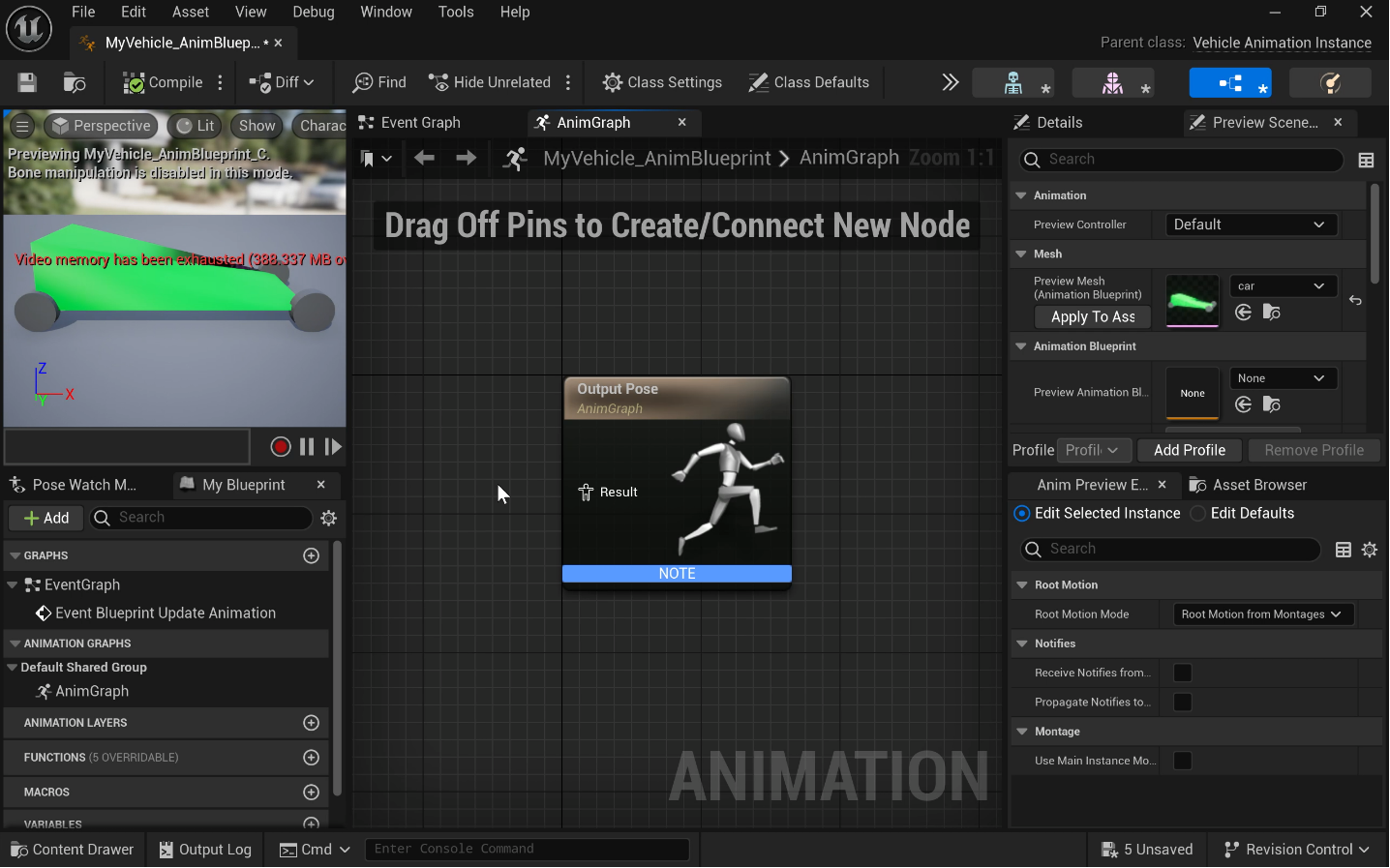Image resolution: width=1390 pixels, height=868 pixels.
Task: Start recording with red record button
Action: [281, 446]
